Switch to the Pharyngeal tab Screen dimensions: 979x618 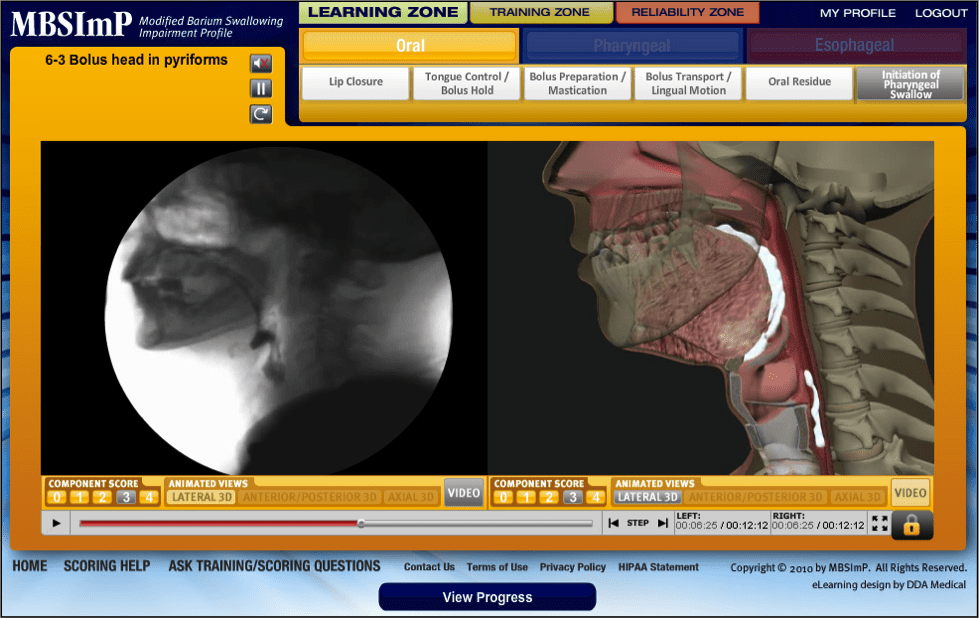tap(632, 46)
